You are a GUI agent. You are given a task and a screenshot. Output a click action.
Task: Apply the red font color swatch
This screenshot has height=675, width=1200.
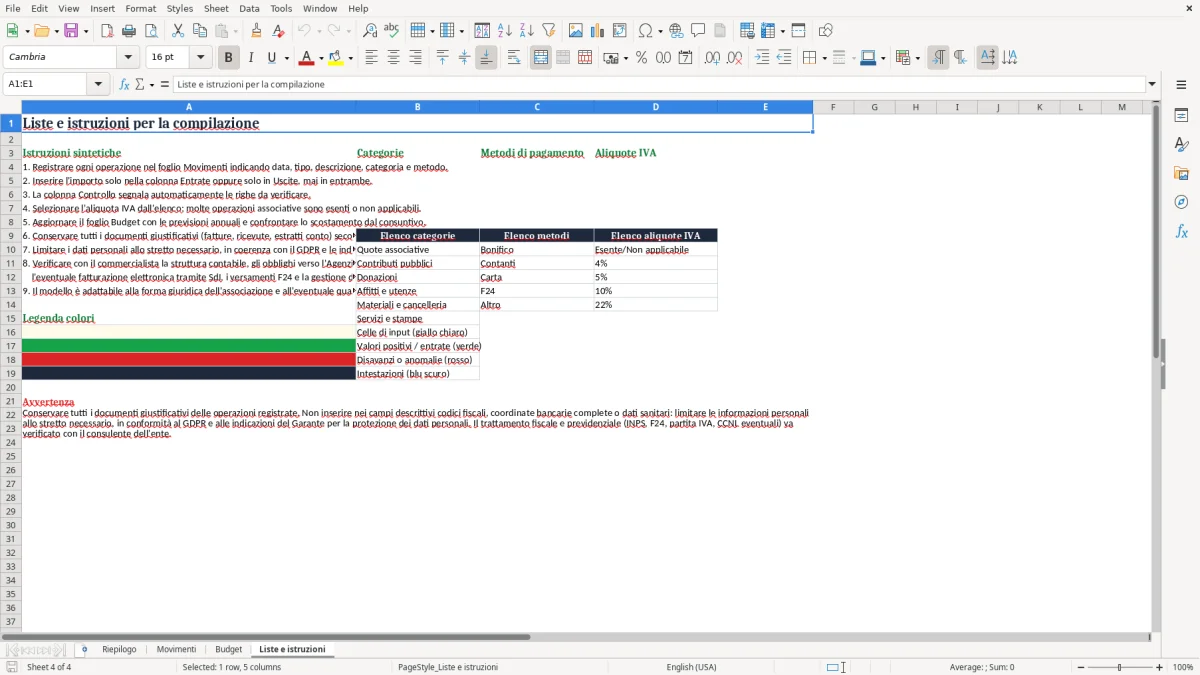[x=307, y=58]
